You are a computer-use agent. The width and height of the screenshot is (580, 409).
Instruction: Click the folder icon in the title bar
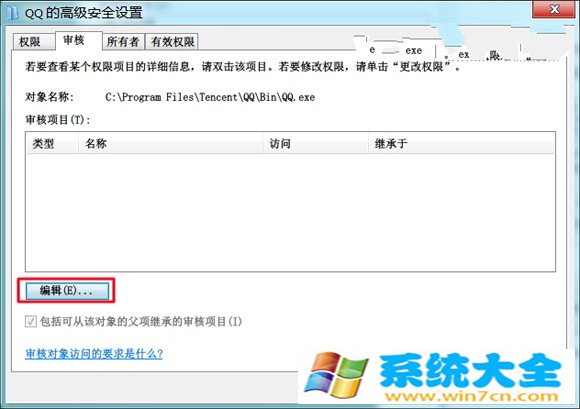[x=13, y=12]
